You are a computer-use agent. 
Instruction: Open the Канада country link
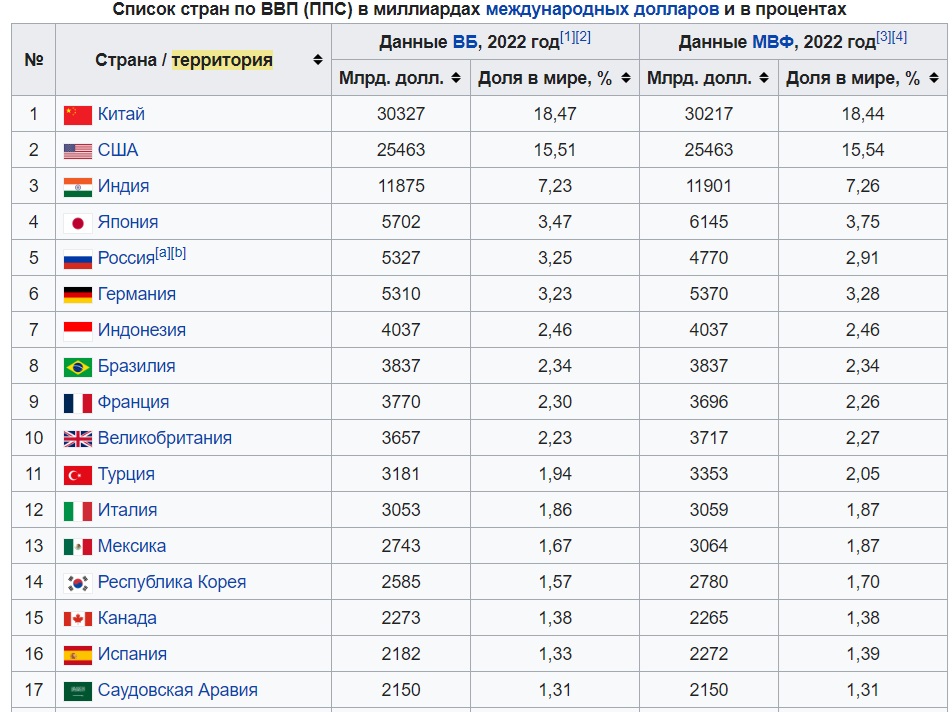[x=127, y=618]
